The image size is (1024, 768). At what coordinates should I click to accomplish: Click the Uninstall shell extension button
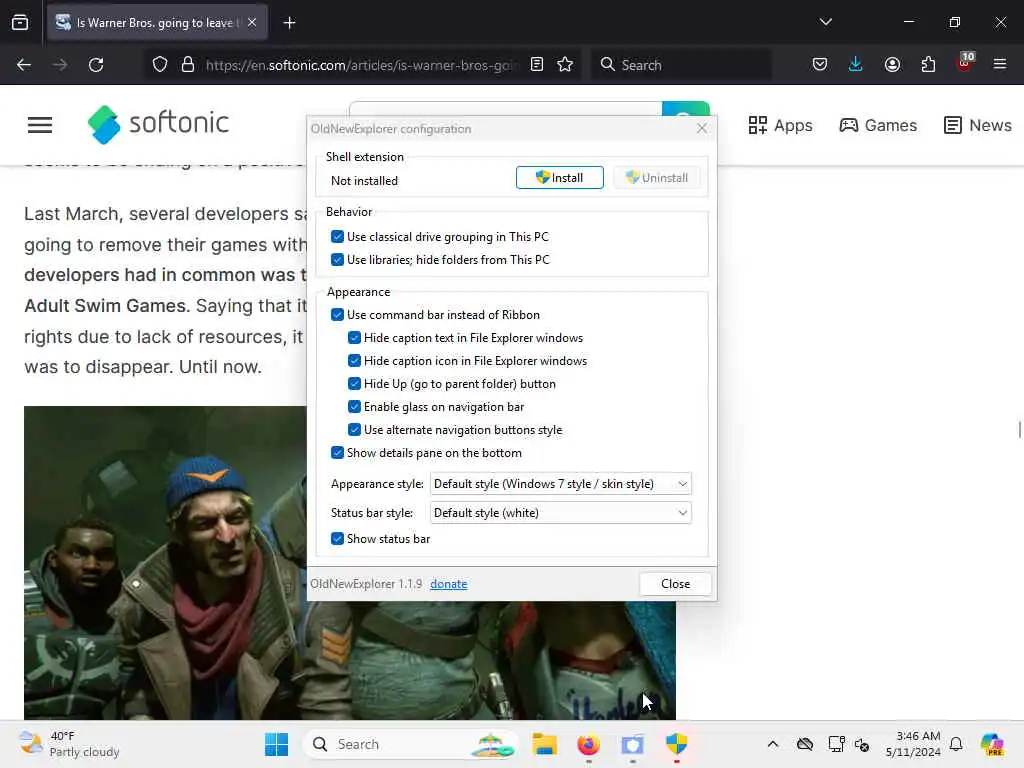[657, 178]
